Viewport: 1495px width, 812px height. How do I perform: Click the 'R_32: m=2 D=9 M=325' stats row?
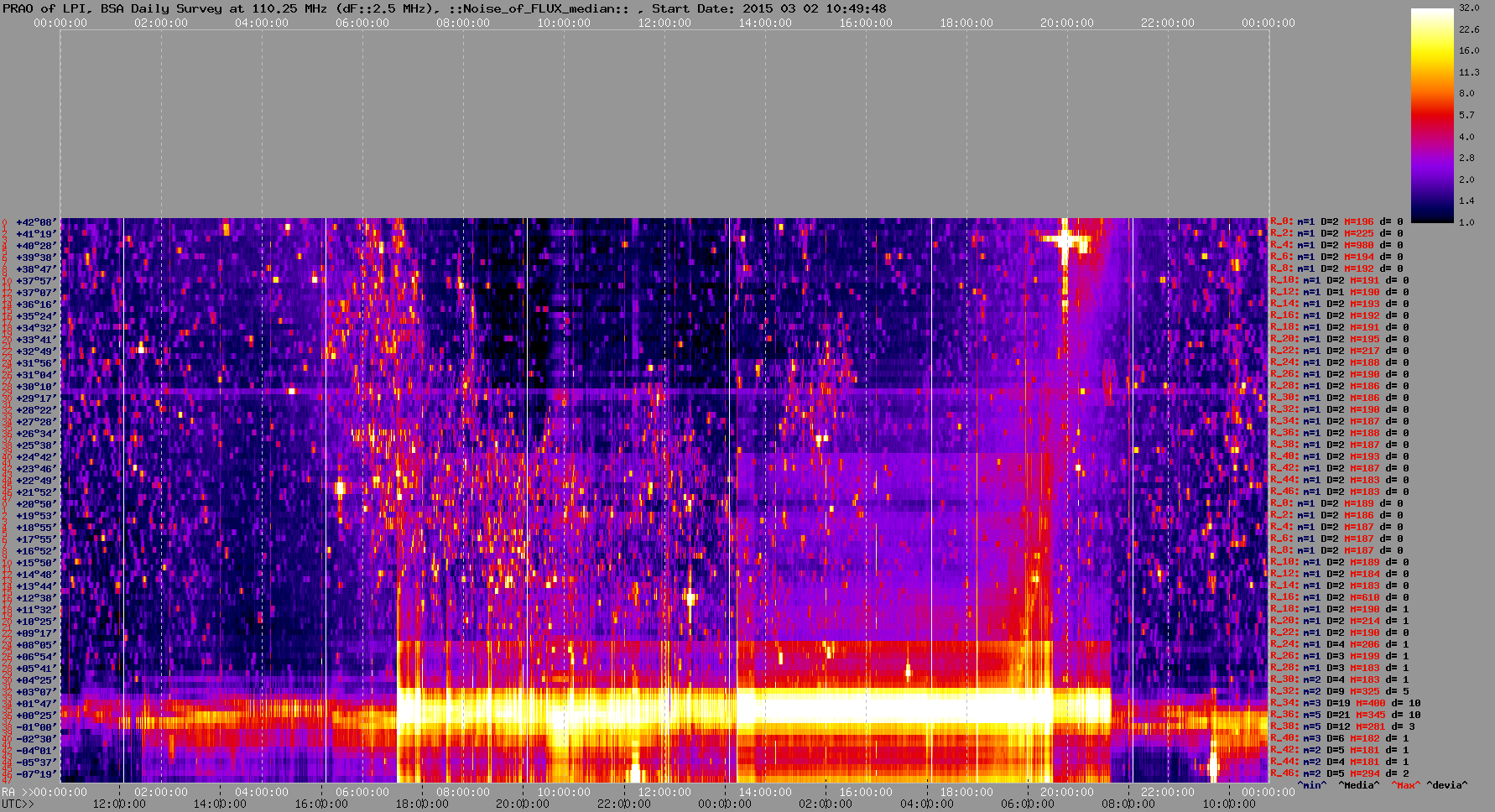point(1339,692)
